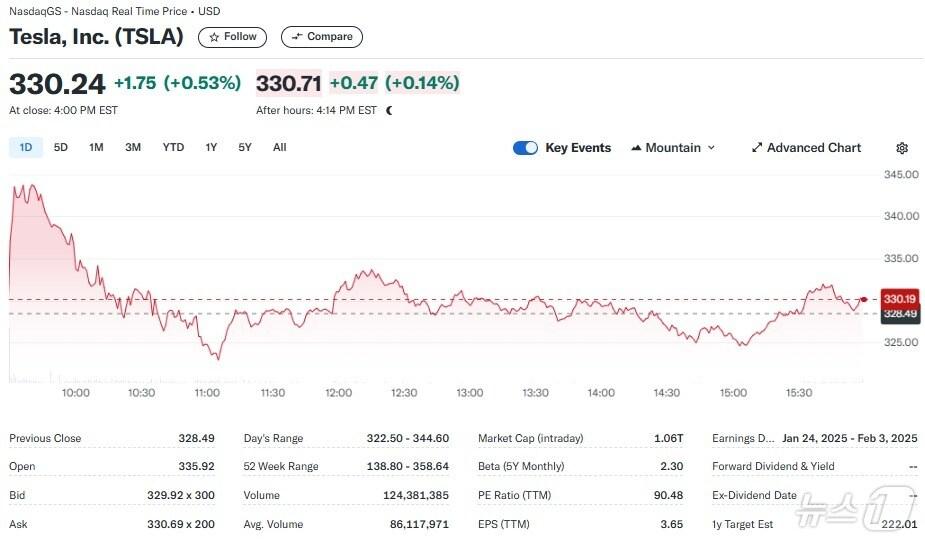Switch to the 5D time range
925x543 pixels.
pos(61,148)
